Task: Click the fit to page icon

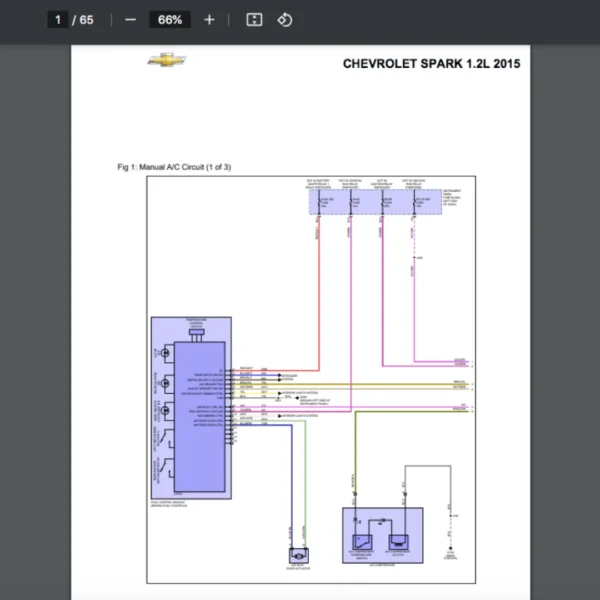Action: tap(254, 20)
